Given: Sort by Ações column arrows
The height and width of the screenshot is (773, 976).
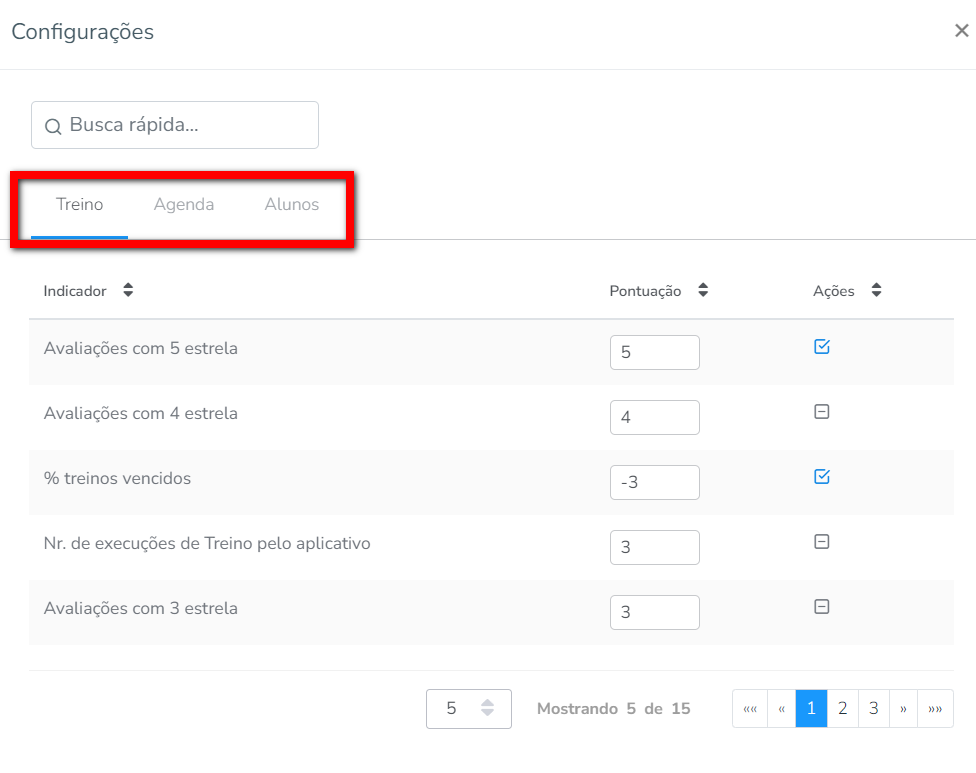Looking at the screenshot, I should pos(876,291).
